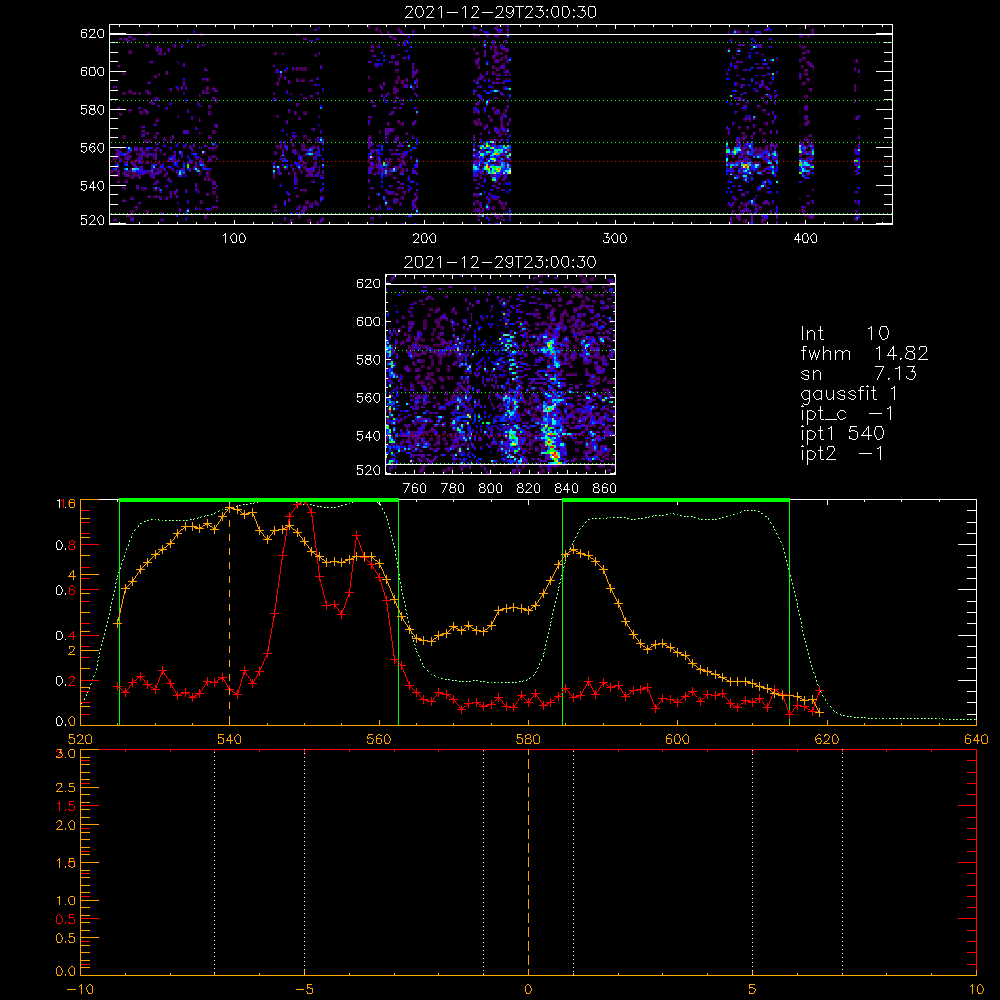This screenshot has width=1000, height=1000.
Task: Click the middle image title 2021-12-29T23:00:30
Action: click(x=500, y=262)
